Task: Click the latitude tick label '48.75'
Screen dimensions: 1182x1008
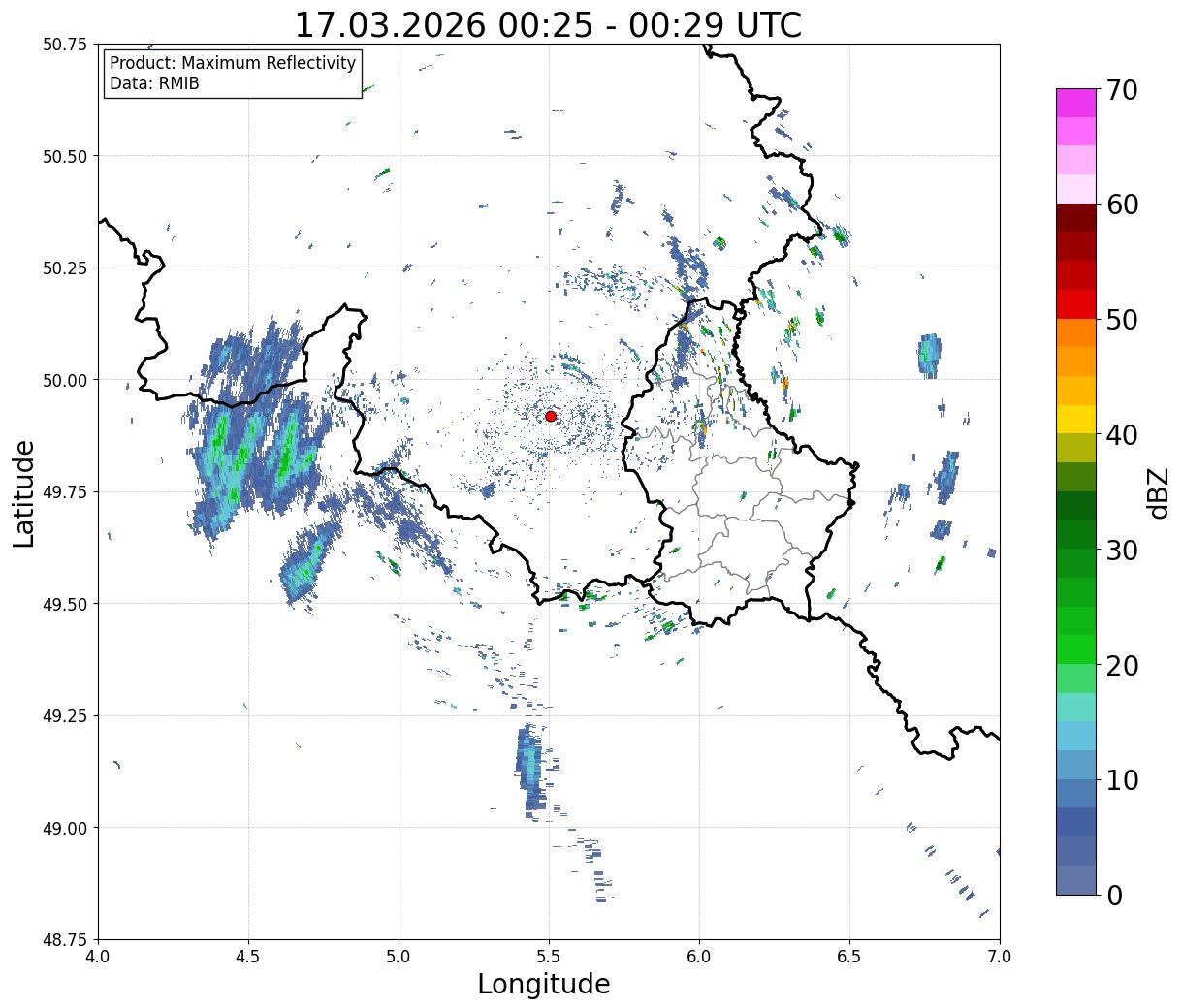Action: [64, 940]
